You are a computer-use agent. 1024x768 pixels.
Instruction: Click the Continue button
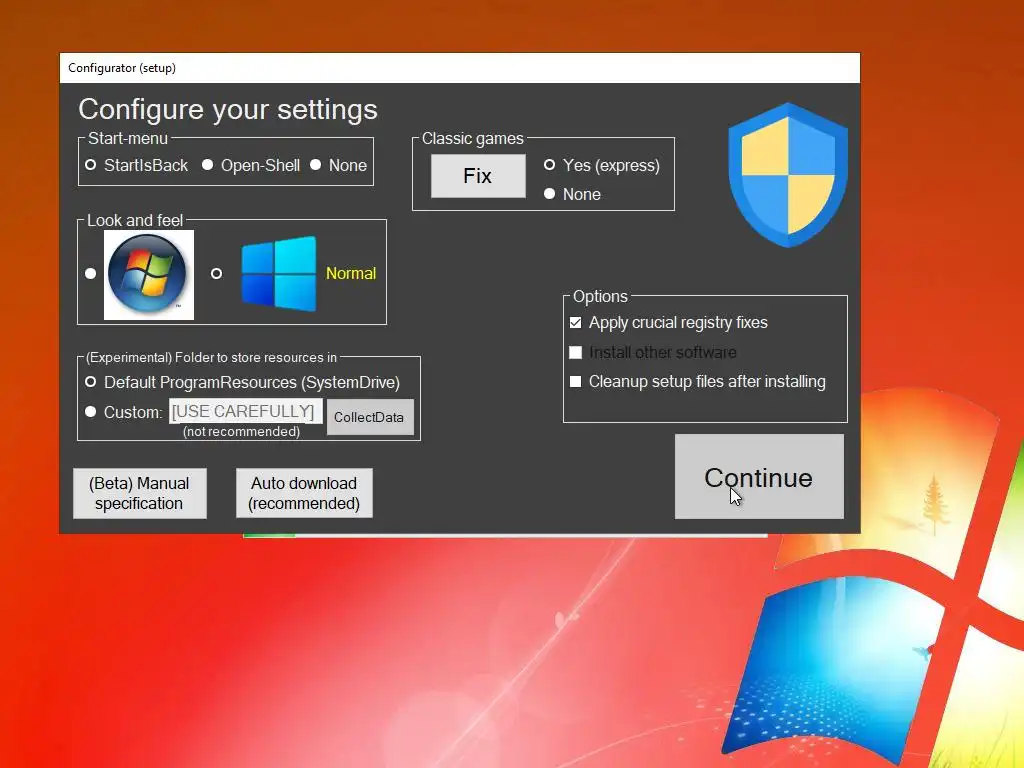click(759, 477)
